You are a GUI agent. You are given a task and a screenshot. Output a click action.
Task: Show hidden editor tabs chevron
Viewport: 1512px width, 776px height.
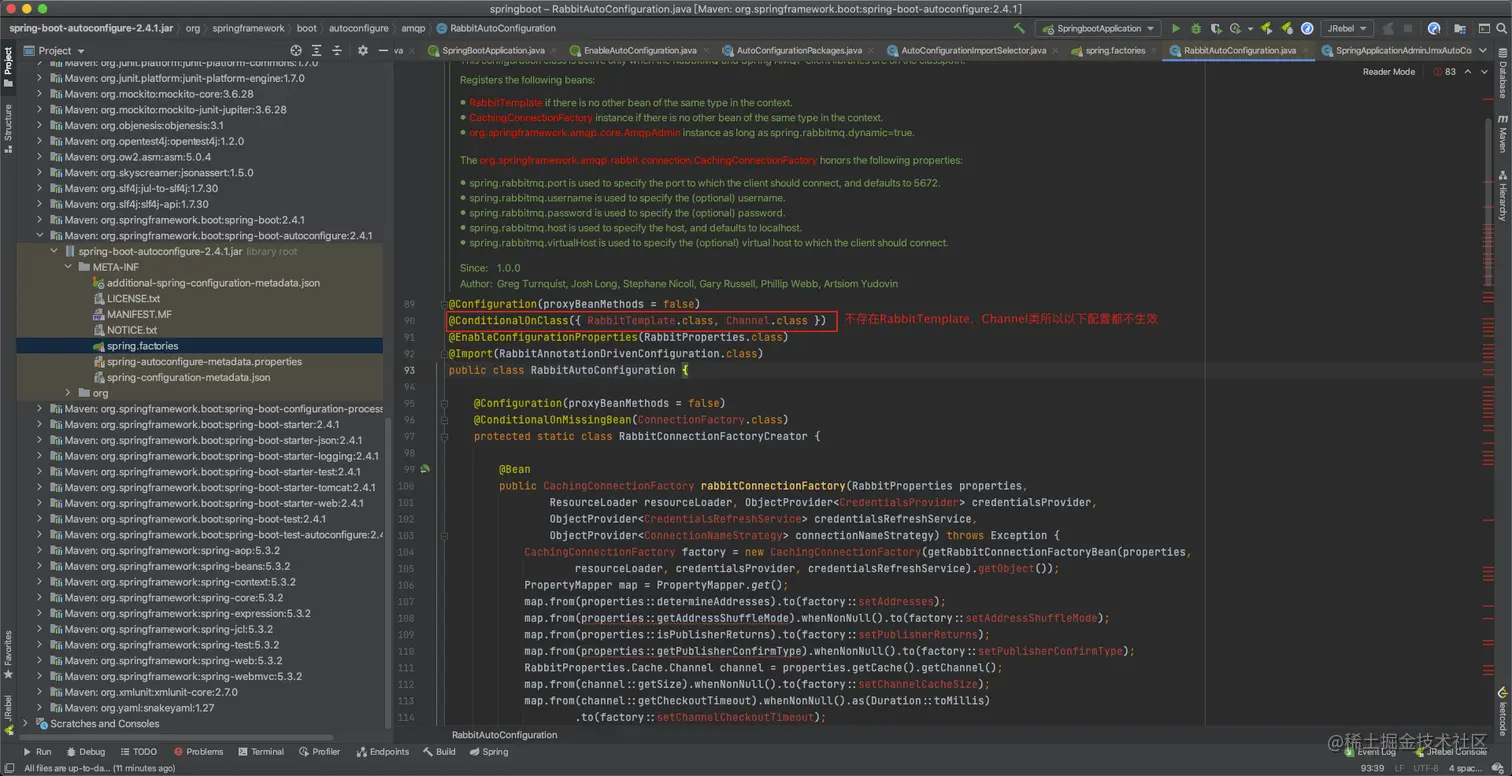[x=1483, y=50]
